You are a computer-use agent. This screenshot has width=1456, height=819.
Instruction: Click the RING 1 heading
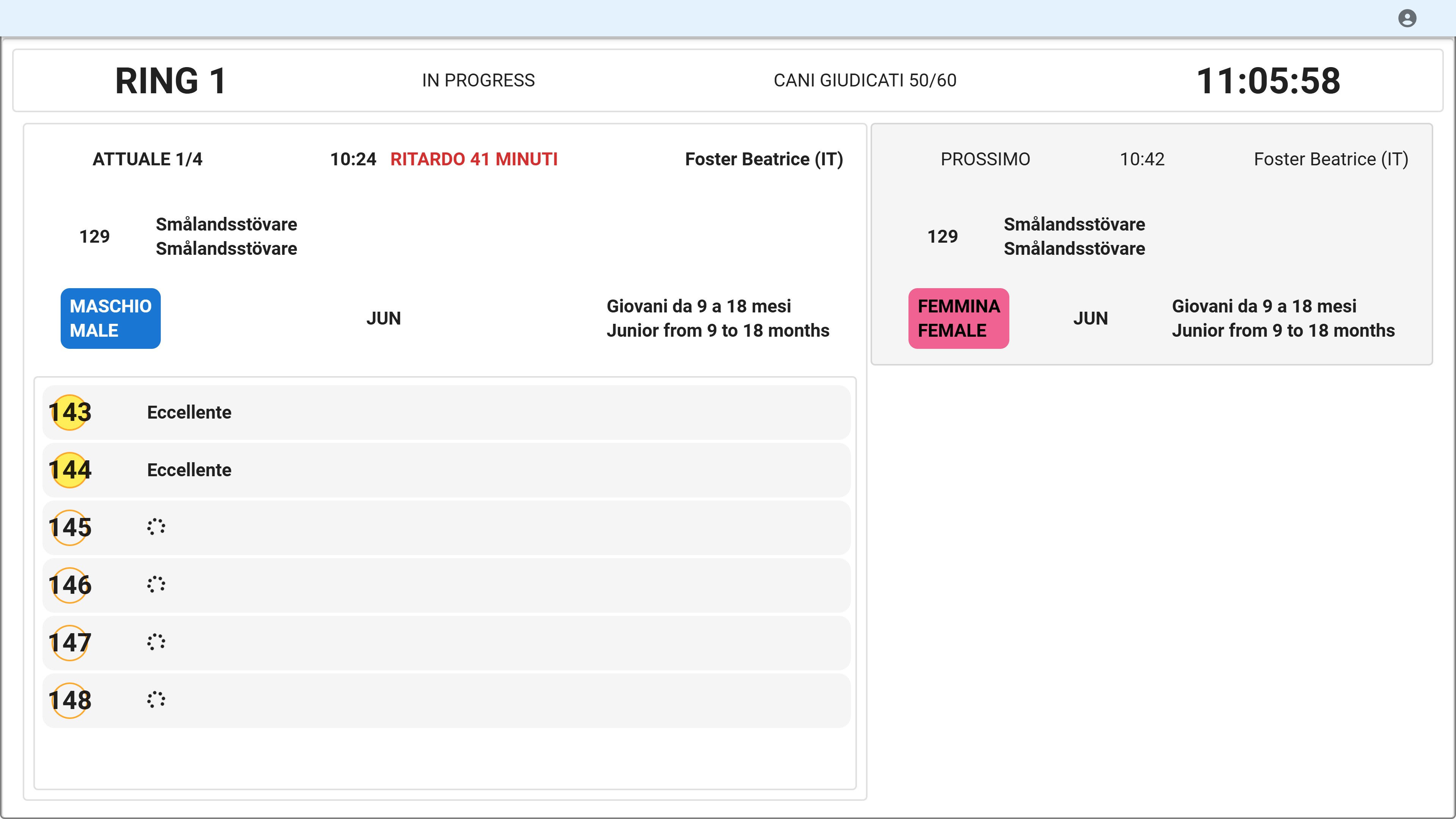(x=171, y=80)
